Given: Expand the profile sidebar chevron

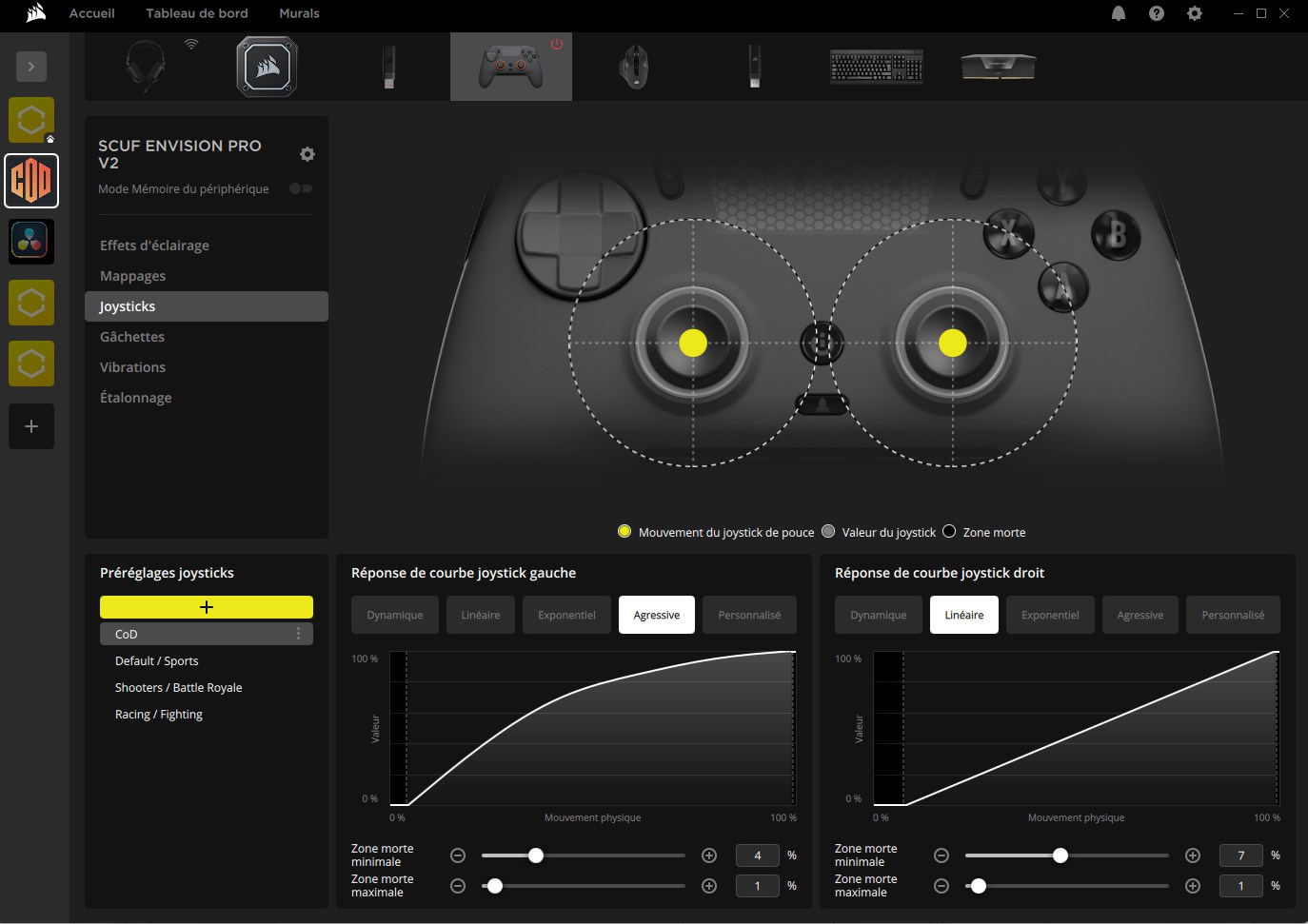Looking at the screenshot, I should pos(31,67).
